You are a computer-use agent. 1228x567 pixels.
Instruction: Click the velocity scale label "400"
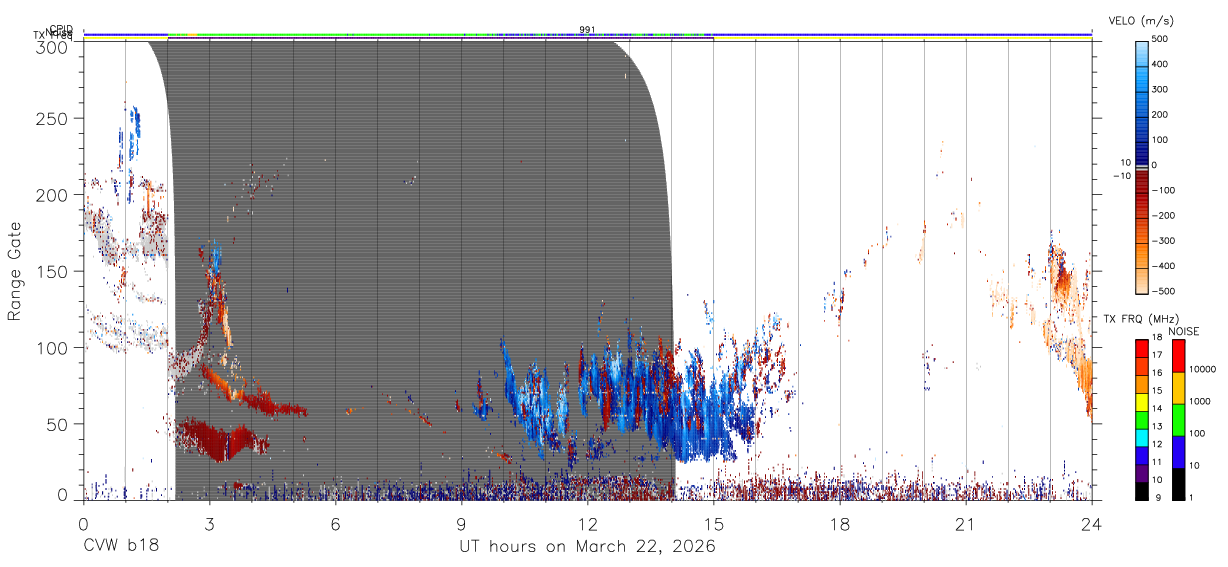pos(1161,64)
